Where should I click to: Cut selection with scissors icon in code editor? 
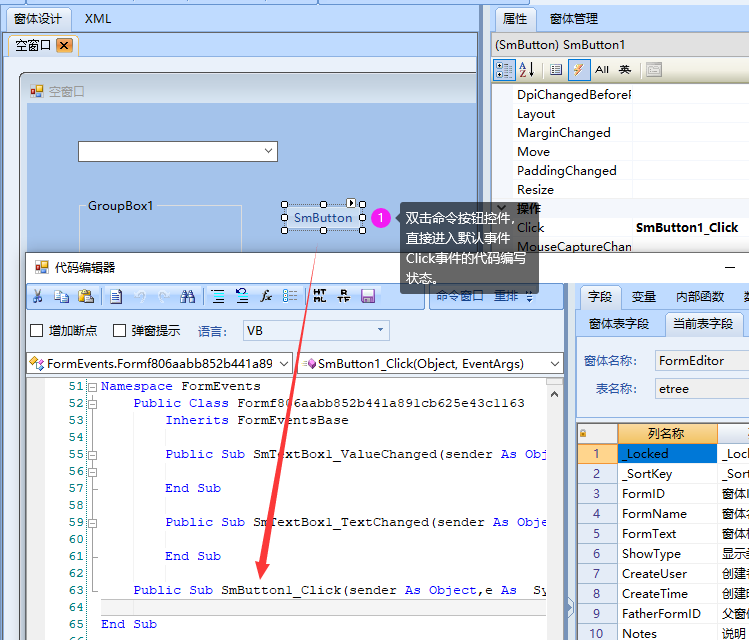point(37,297)
